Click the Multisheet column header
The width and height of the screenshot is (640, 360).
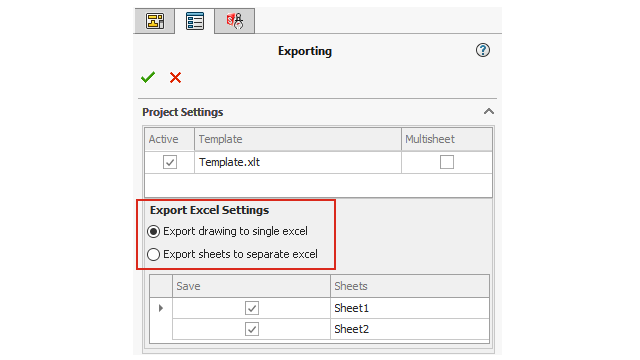447,139
